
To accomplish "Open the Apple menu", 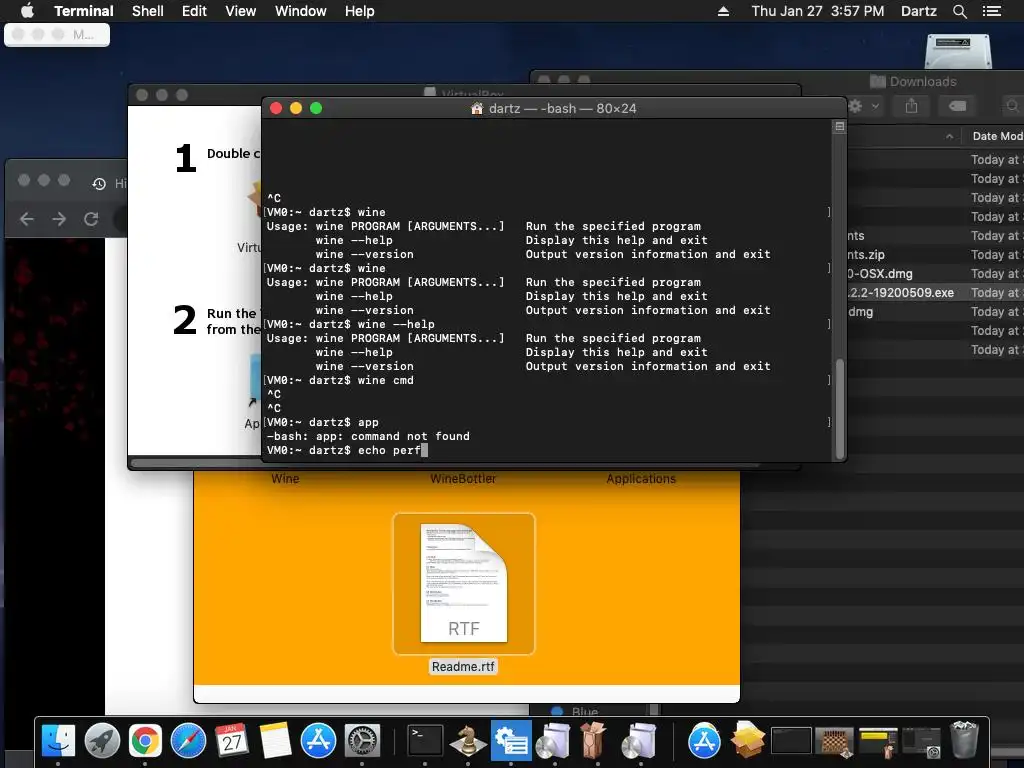I will click(27, 11).
